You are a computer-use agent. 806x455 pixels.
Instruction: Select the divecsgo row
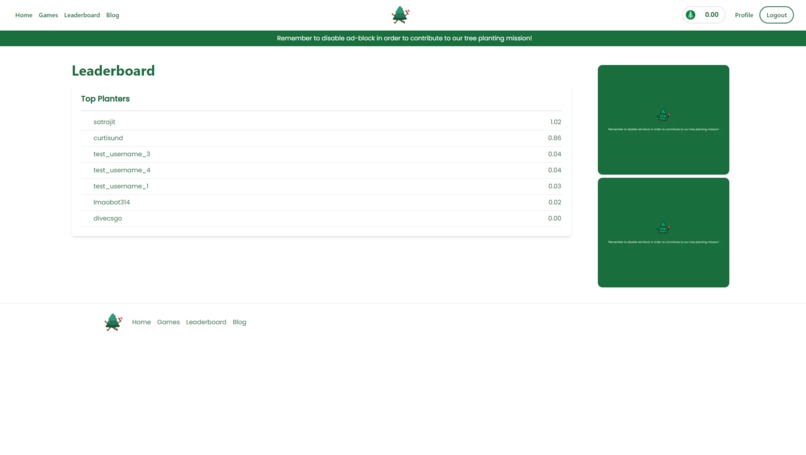click(x=321, y=218)
